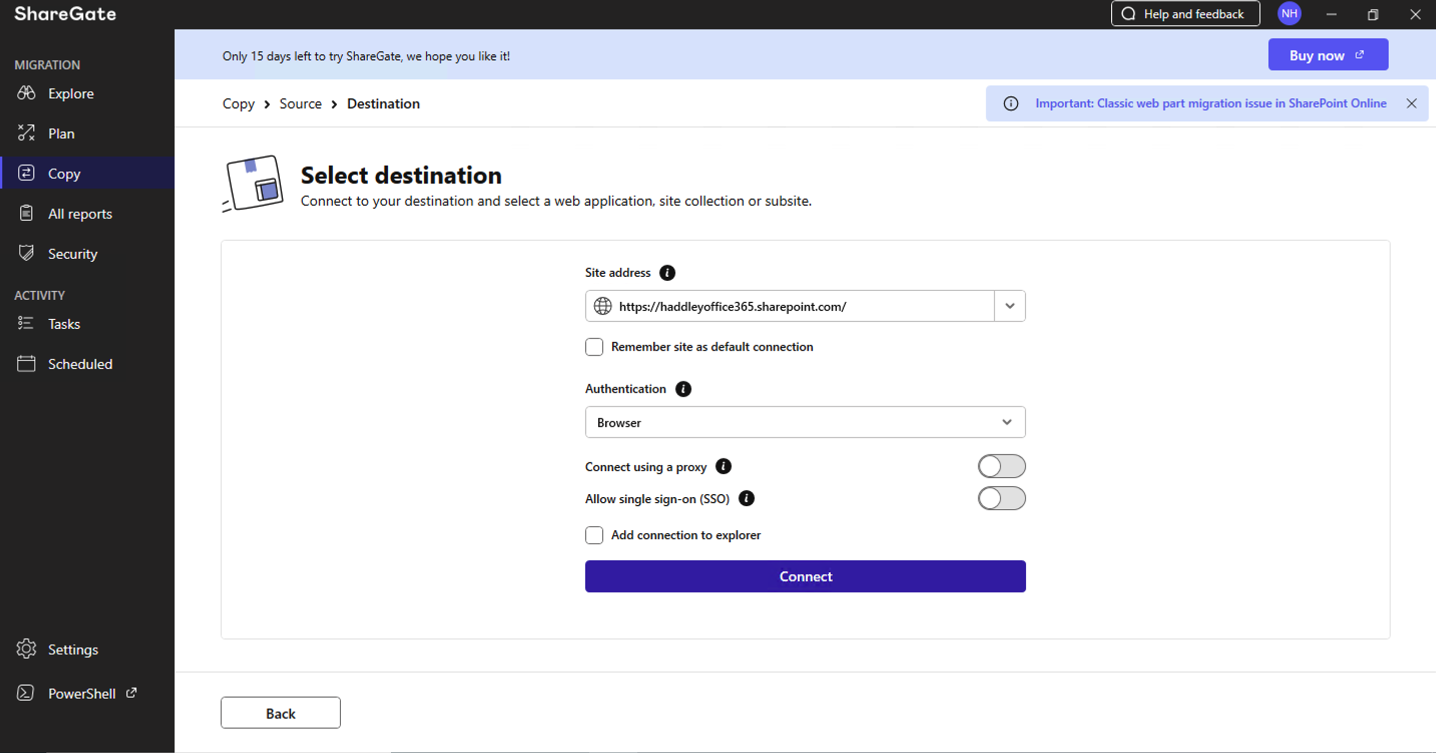Viewport: 1436px width, 753px height.
Task: Open the classic web part migration issue link
Action: pos(1211,103)
